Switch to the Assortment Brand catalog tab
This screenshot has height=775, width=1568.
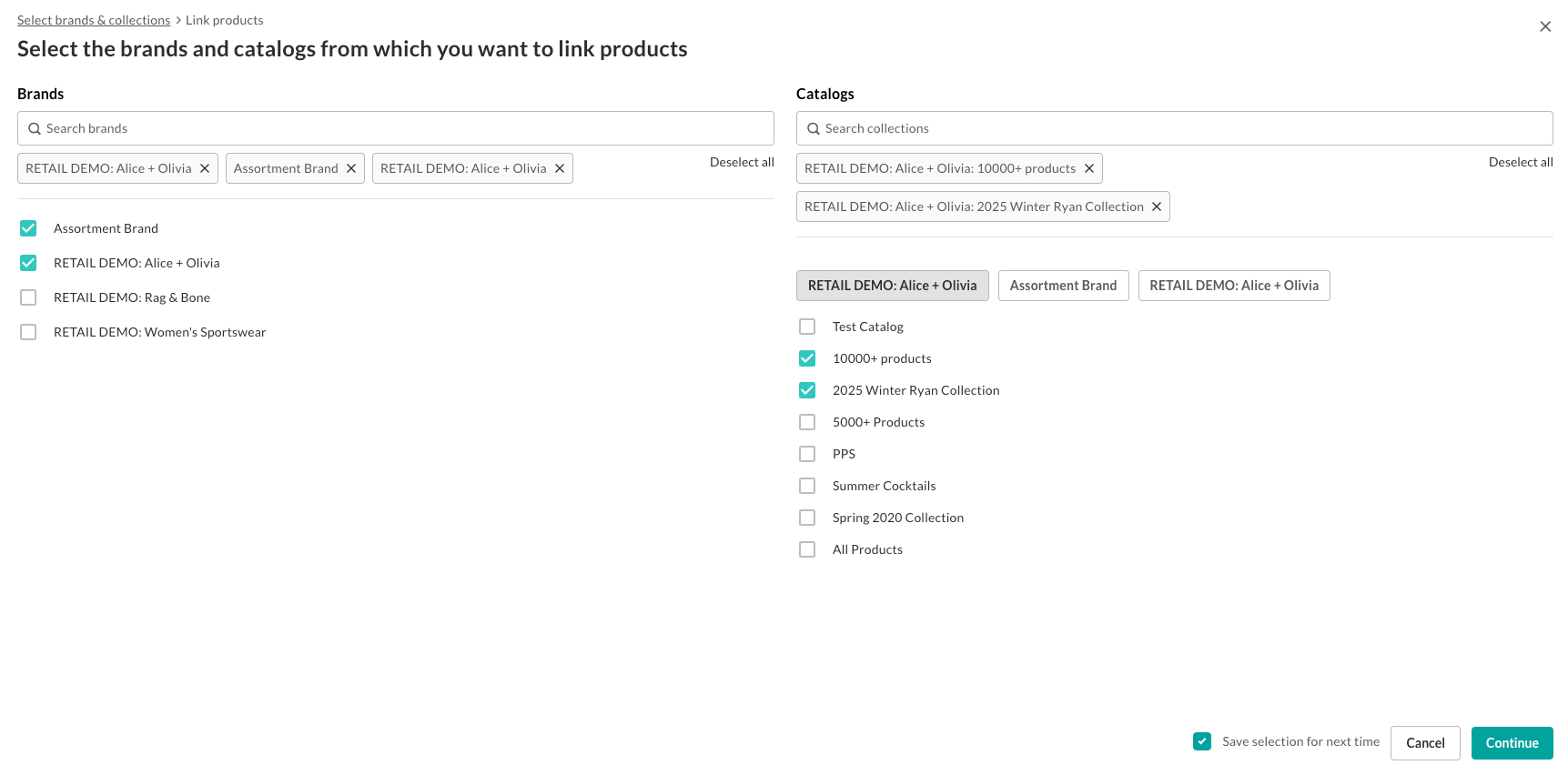[x=1062, y=286]
